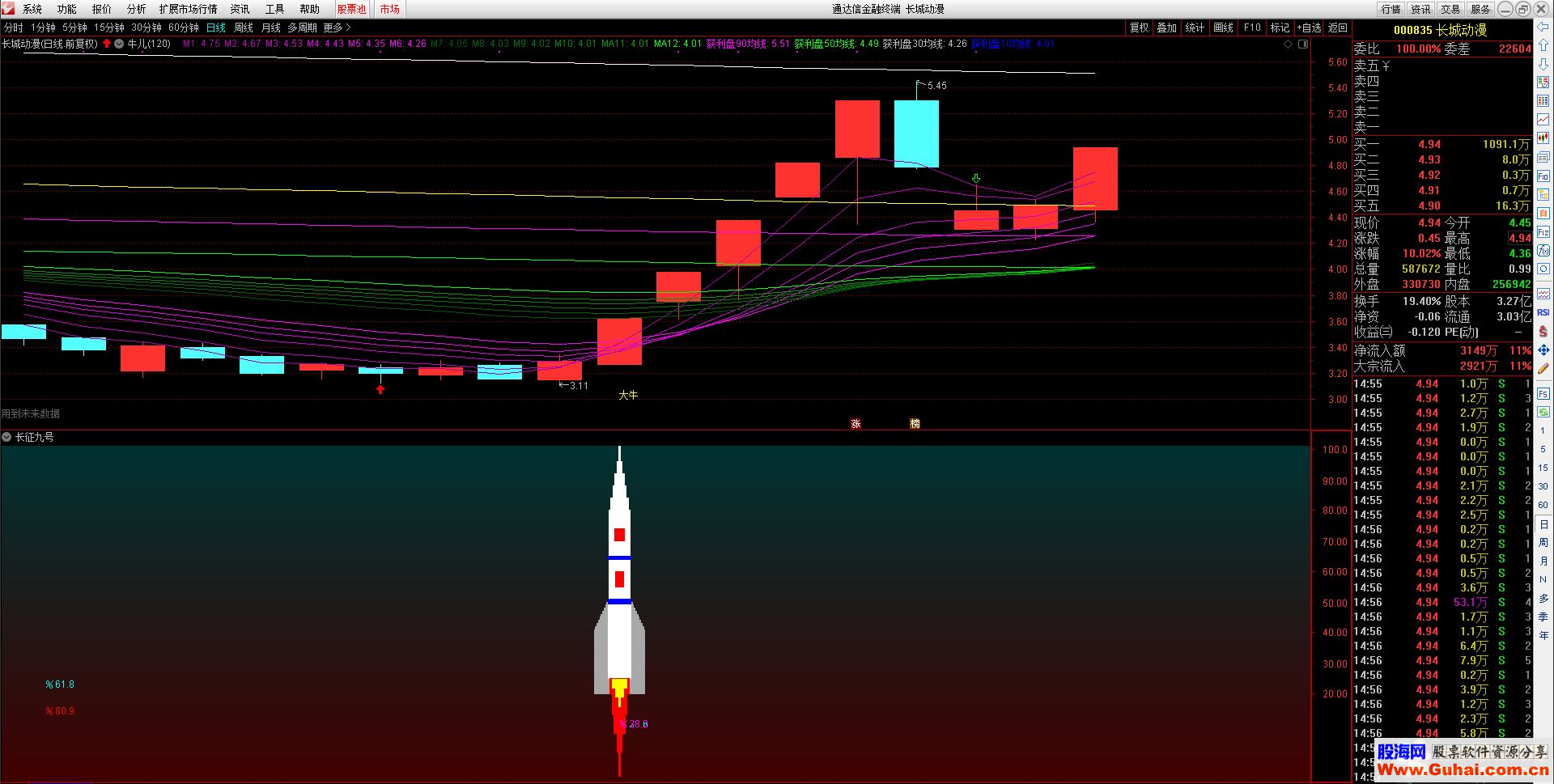1554x784 pixels.
Task: Switch sidebar period to 1 minute
Action: pos(1543,431)
